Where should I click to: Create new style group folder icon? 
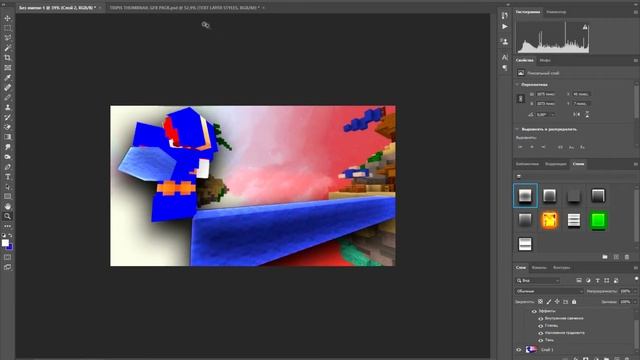(605, 257)
